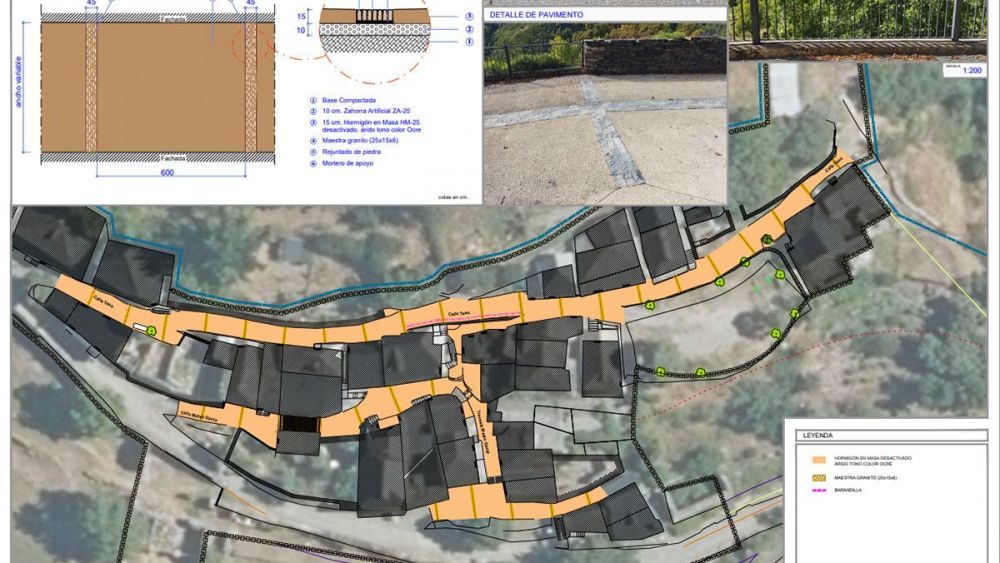Pick the orange Hormigón swatch in the legend
The image size is (1000, 563).
[x=819, y=460]
